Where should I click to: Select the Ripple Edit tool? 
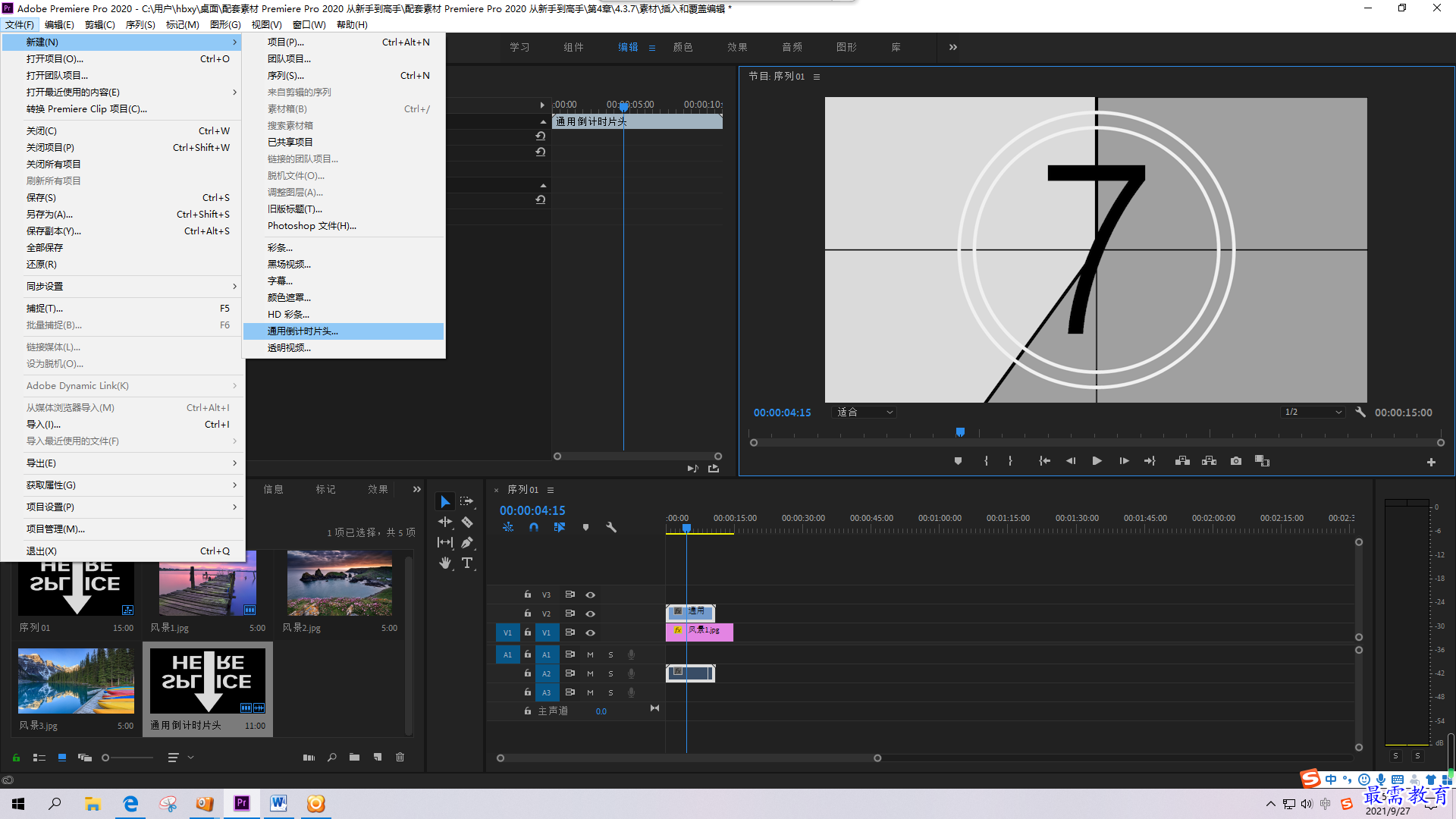445,522
